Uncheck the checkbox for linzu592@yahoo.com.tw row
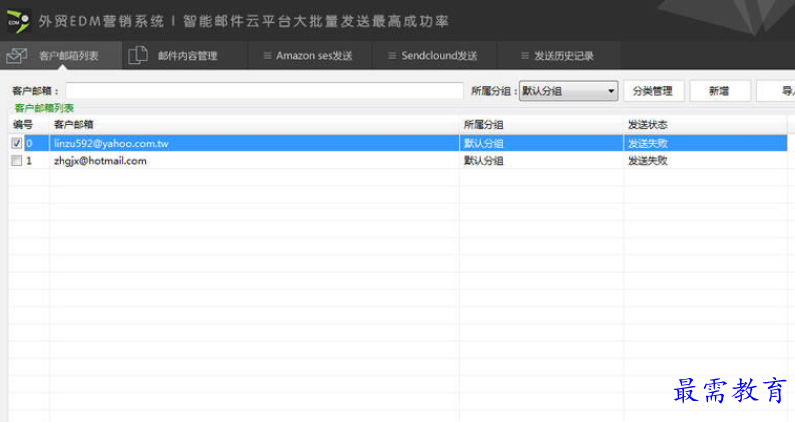Image resolution: width=795 pixels, height=422 pixels. tap(16, 144)
